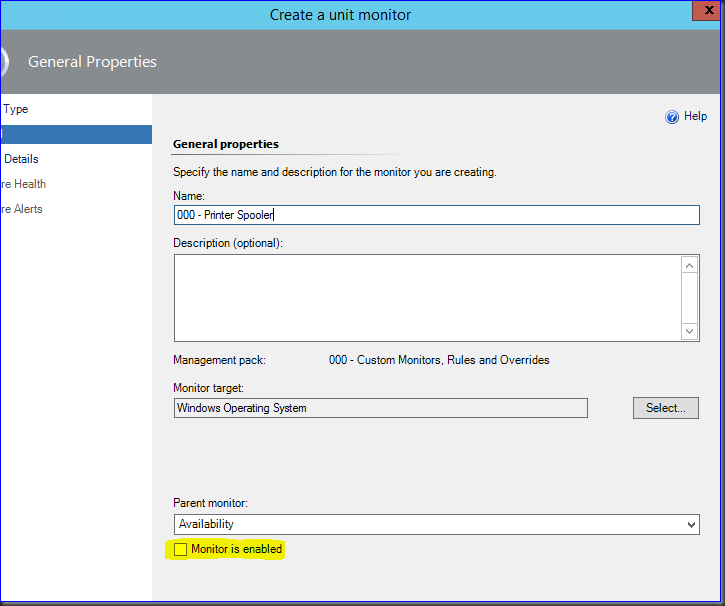Select the highlighted General step in sidebar
The width and height of the screenshot is (725, 606).
75,134
